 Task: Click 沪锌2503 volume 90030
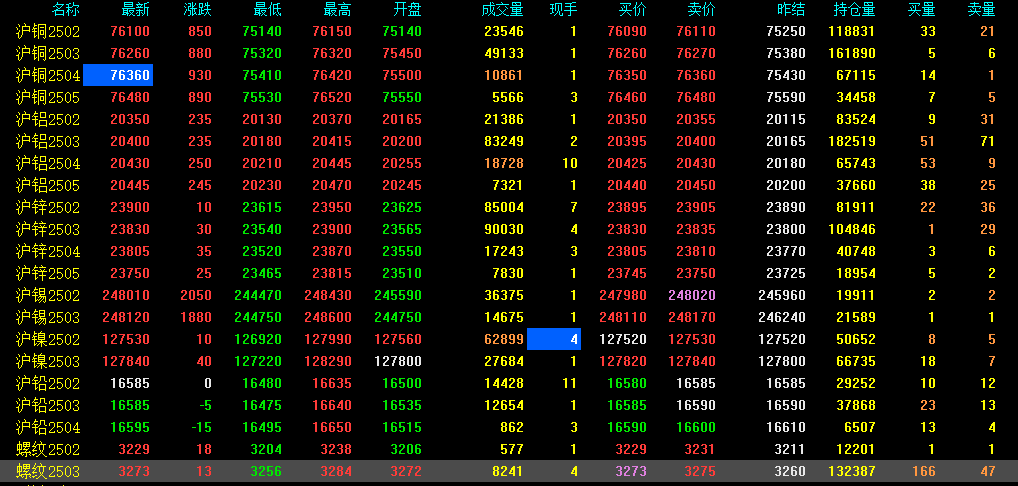(x=504, y=230)
